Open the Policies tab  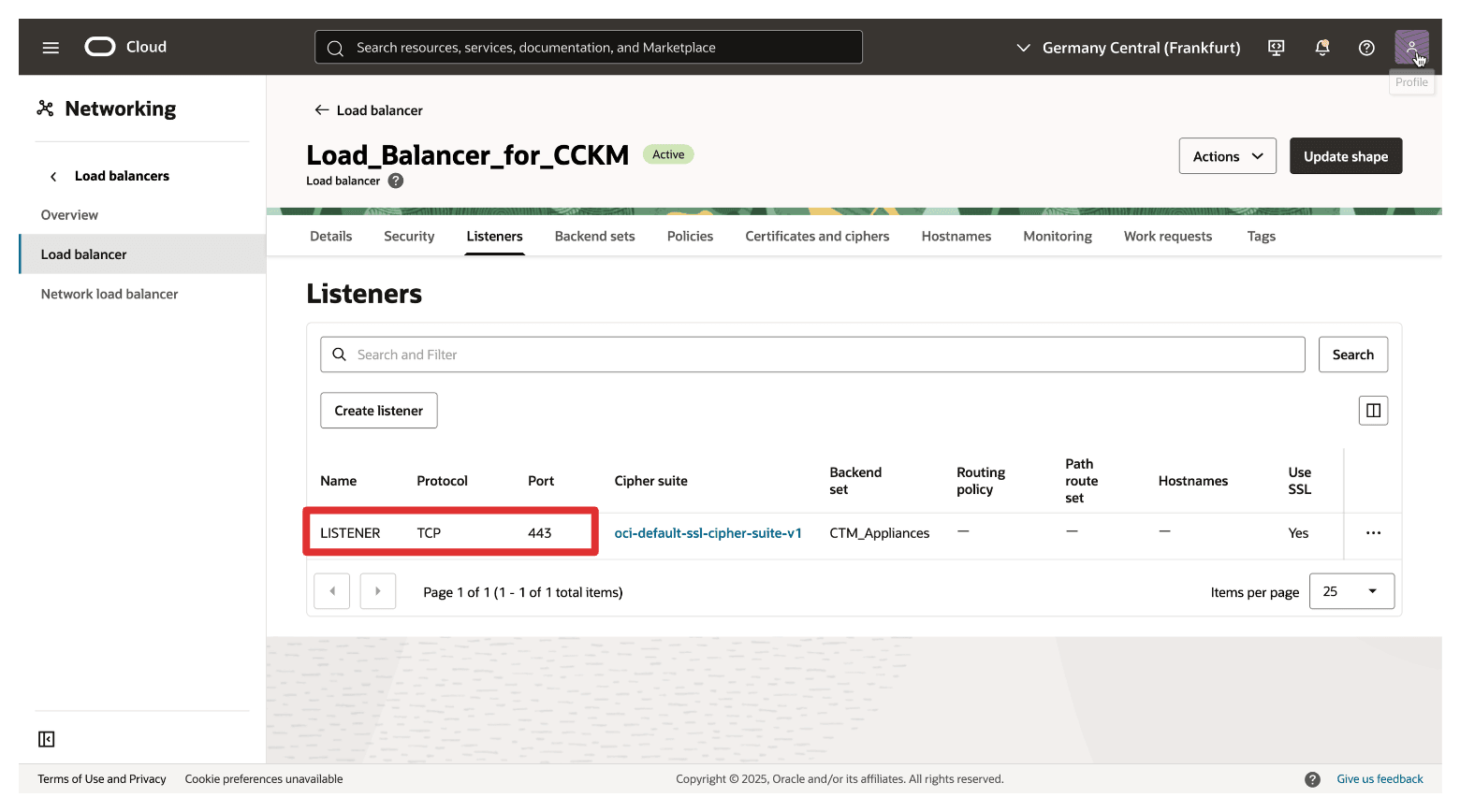click(690, 236)
